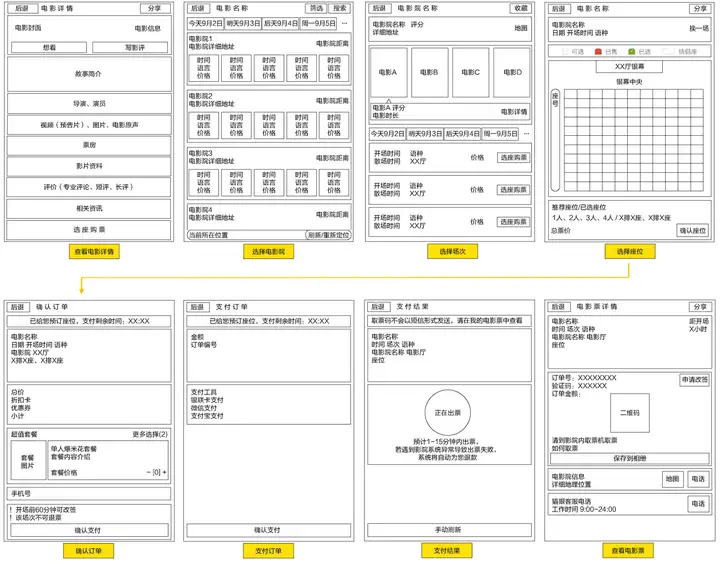Click 换一场 link in seat screen
The height and width of the screenshot is (564, 720).
pos(699,28)
